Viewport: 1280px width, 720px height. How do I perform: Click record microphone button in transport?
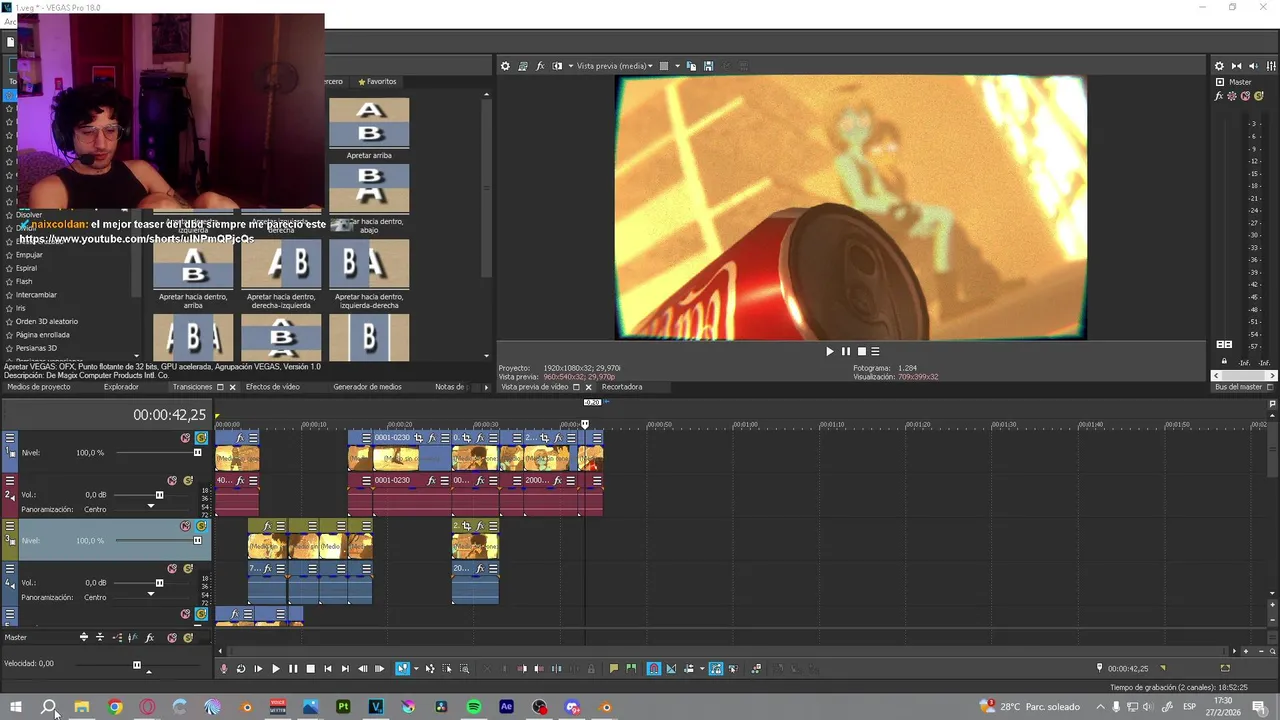(x=224, y=669)
